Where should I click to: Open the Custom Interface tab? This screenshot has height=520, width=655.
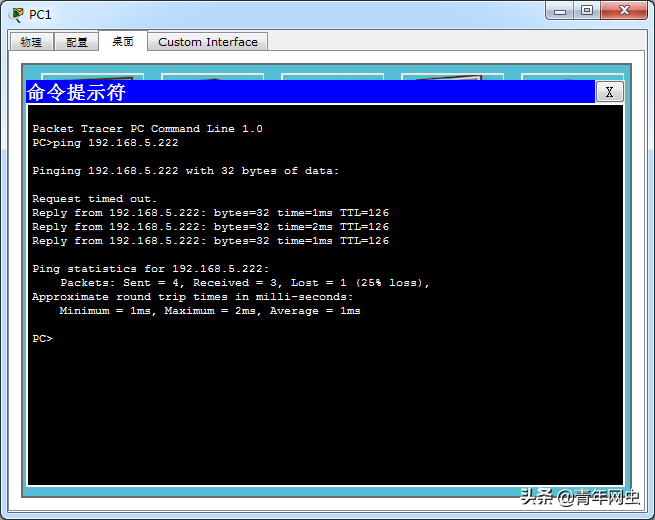[x=208, y=42]
